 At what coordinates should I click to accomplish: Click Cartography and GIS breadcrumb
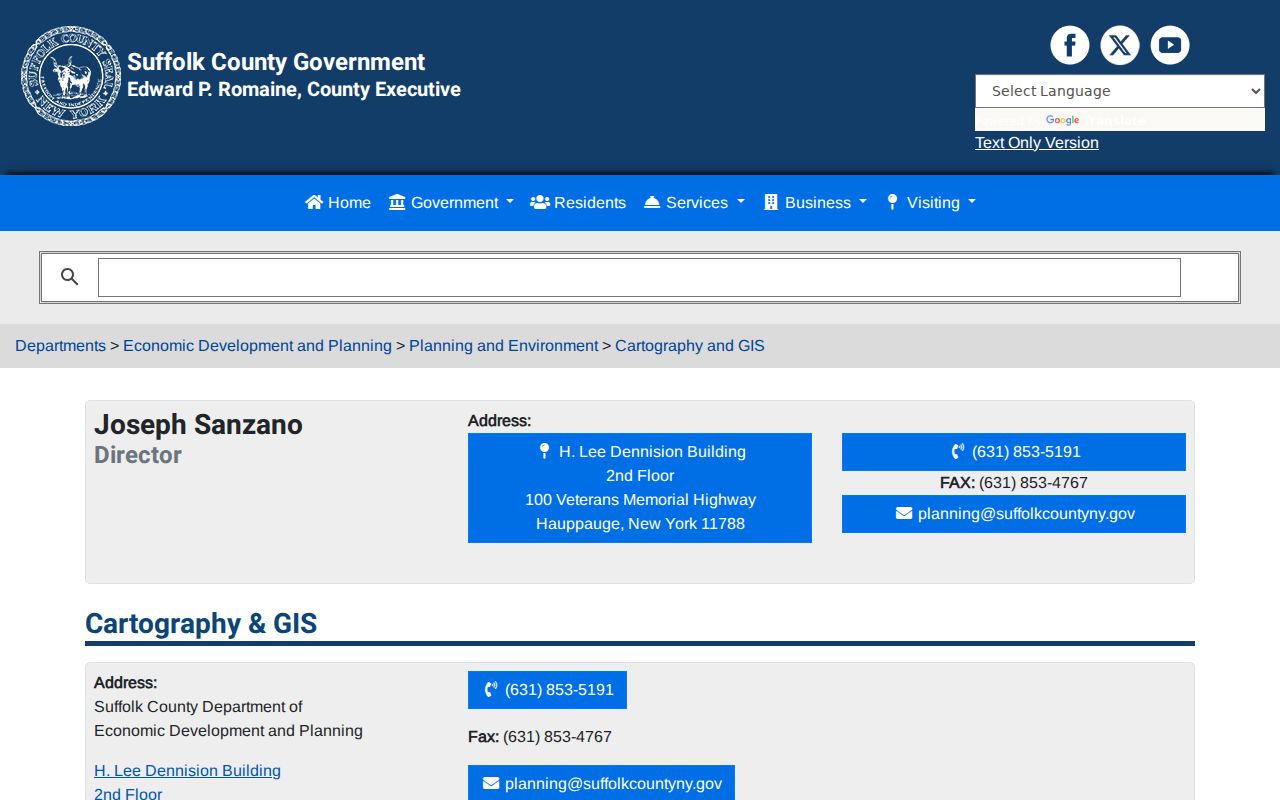coord(689,346)
